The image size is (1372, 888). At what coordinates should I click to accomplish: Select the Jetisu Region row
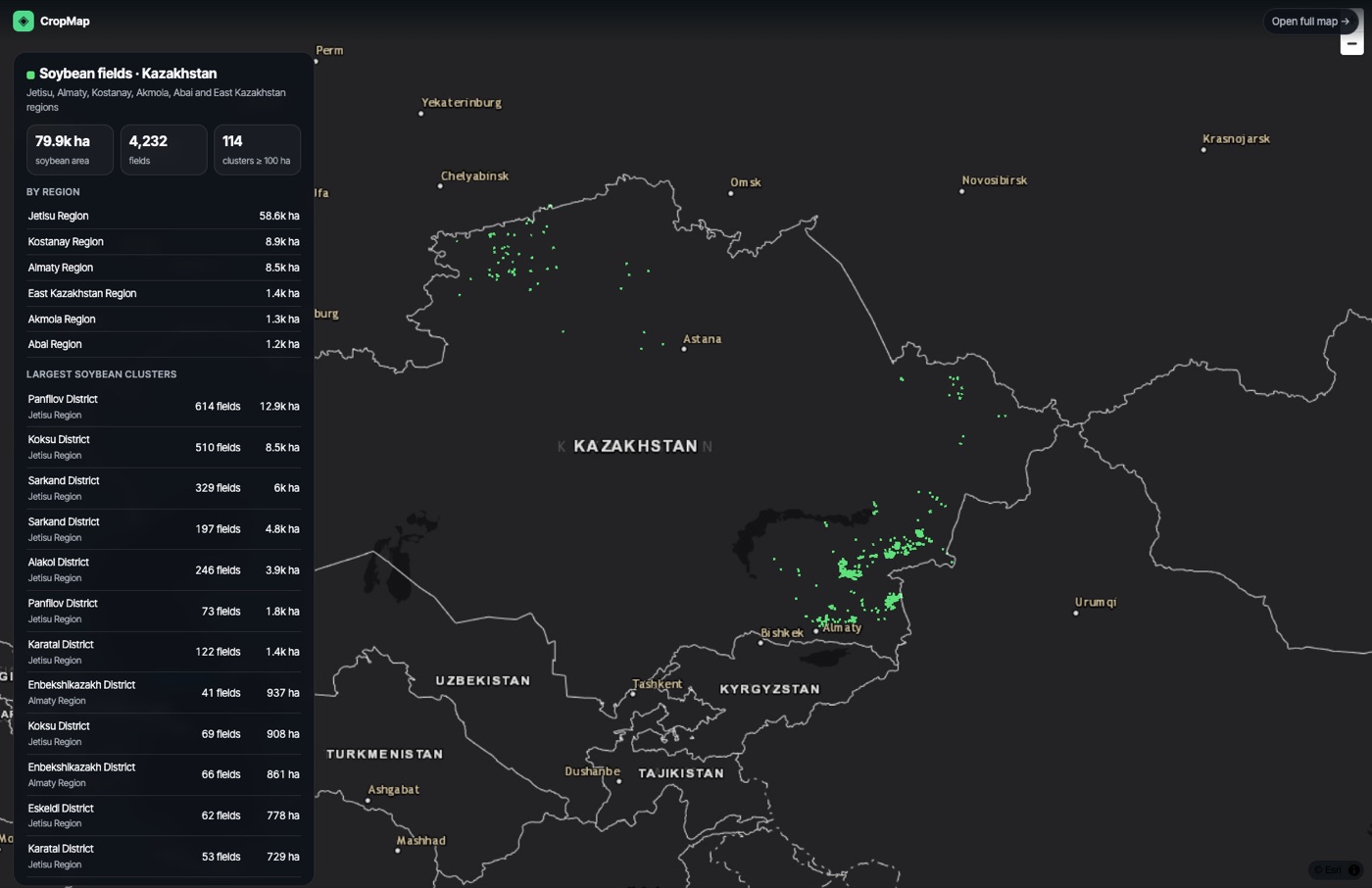coord(164,216)
